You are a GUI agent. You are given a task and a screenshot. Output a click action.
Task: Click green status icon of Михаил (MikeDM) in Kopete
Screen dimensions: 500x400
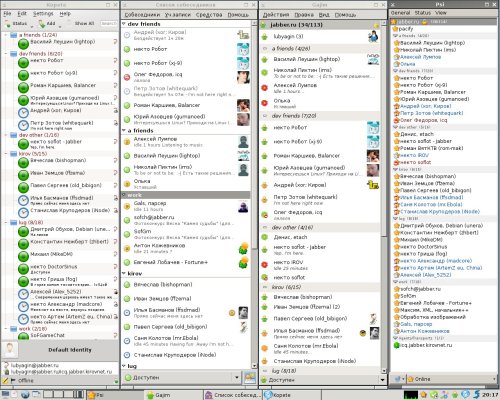tap(23, 256)
